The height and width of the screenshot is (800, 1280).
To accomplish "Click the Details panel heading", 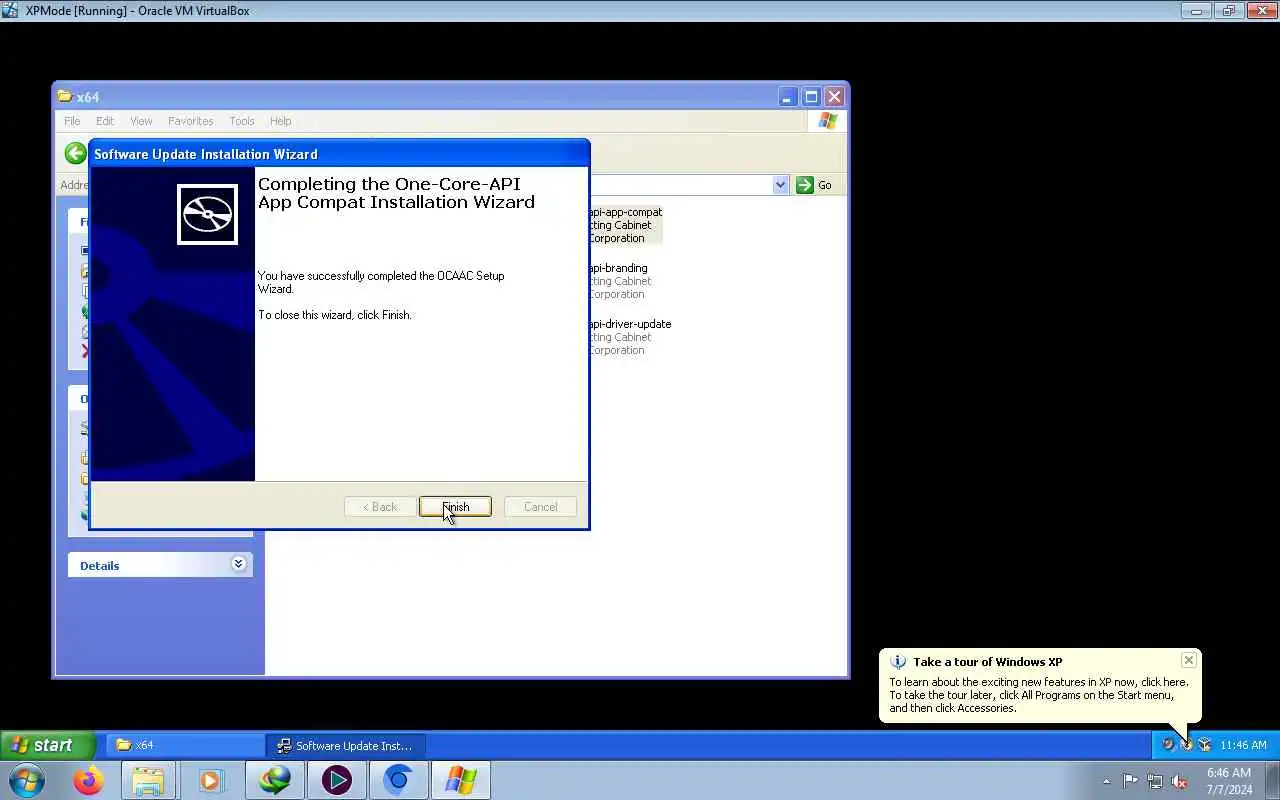I will click(100, 566).
